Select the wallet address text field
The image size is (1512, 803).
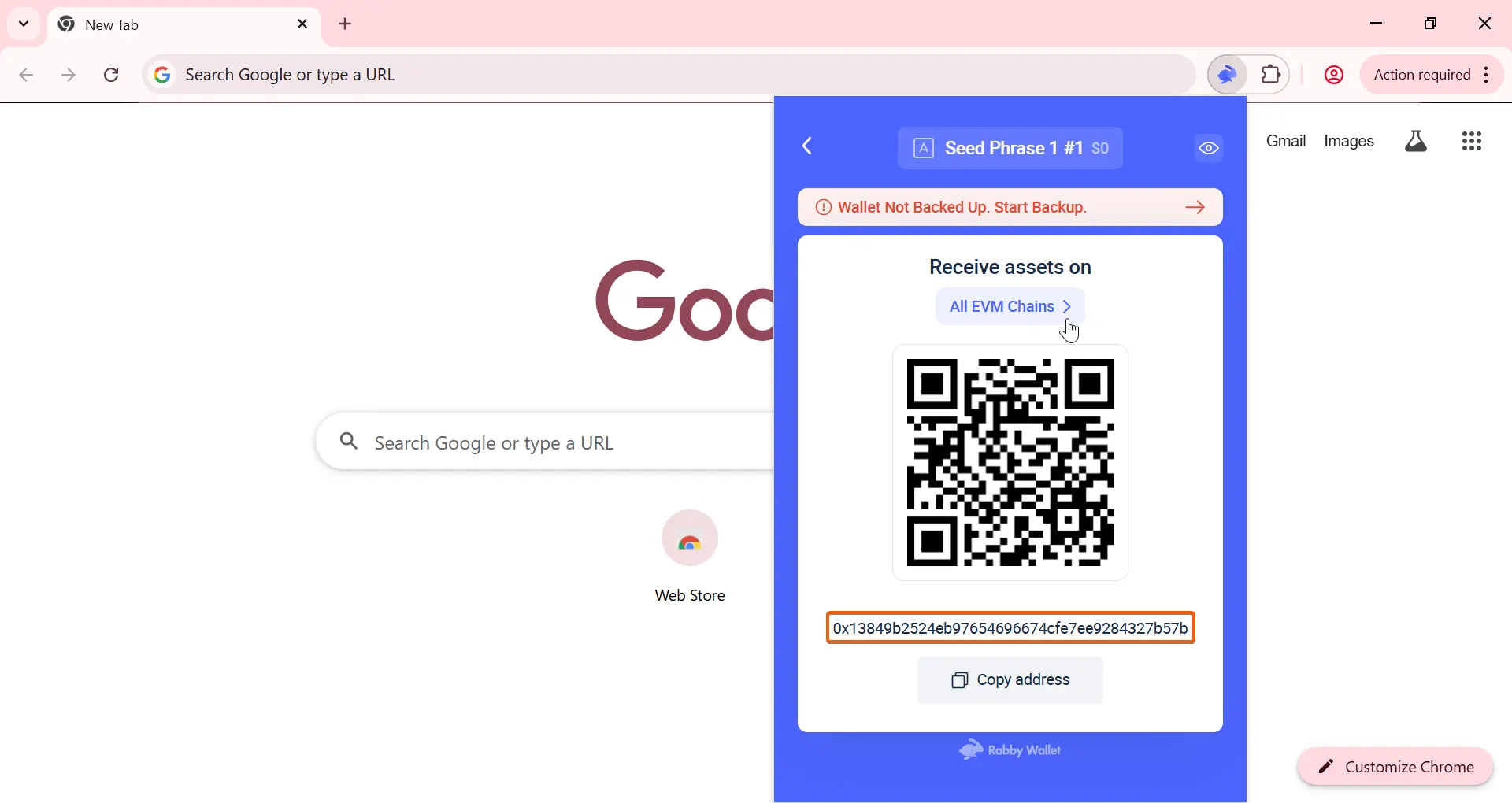point(1010,628)
